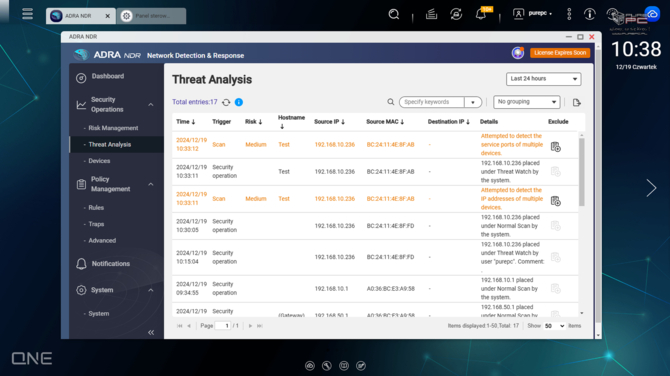Viewport: 670px width, 376px height.
Task: Click the 10:38 desktop clock
Action: pos(636,49)
